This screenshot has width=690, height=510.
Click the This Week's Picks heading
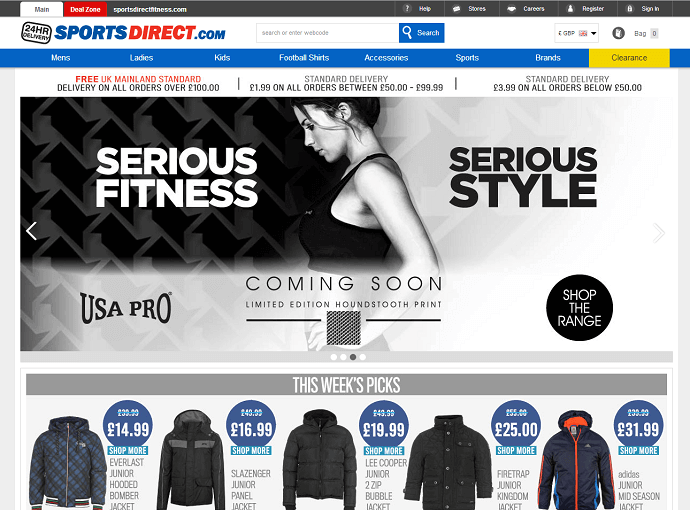(346, 385)
